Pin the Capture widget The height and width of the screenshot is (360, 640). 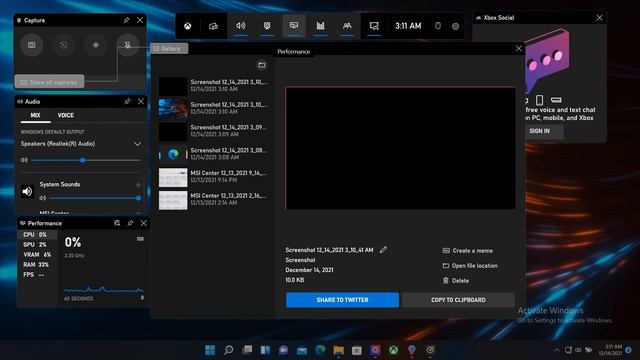pos(127,20)
